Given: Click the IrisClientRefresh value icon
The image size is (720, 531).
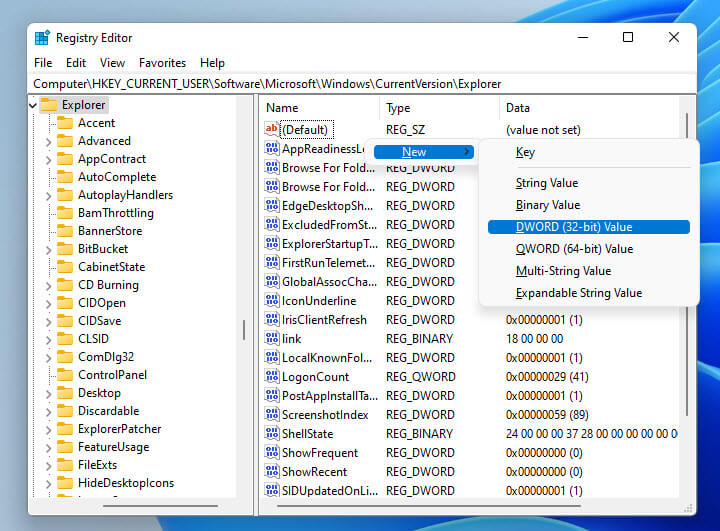Looking at the screenshot, I should [x=271, y=319].
